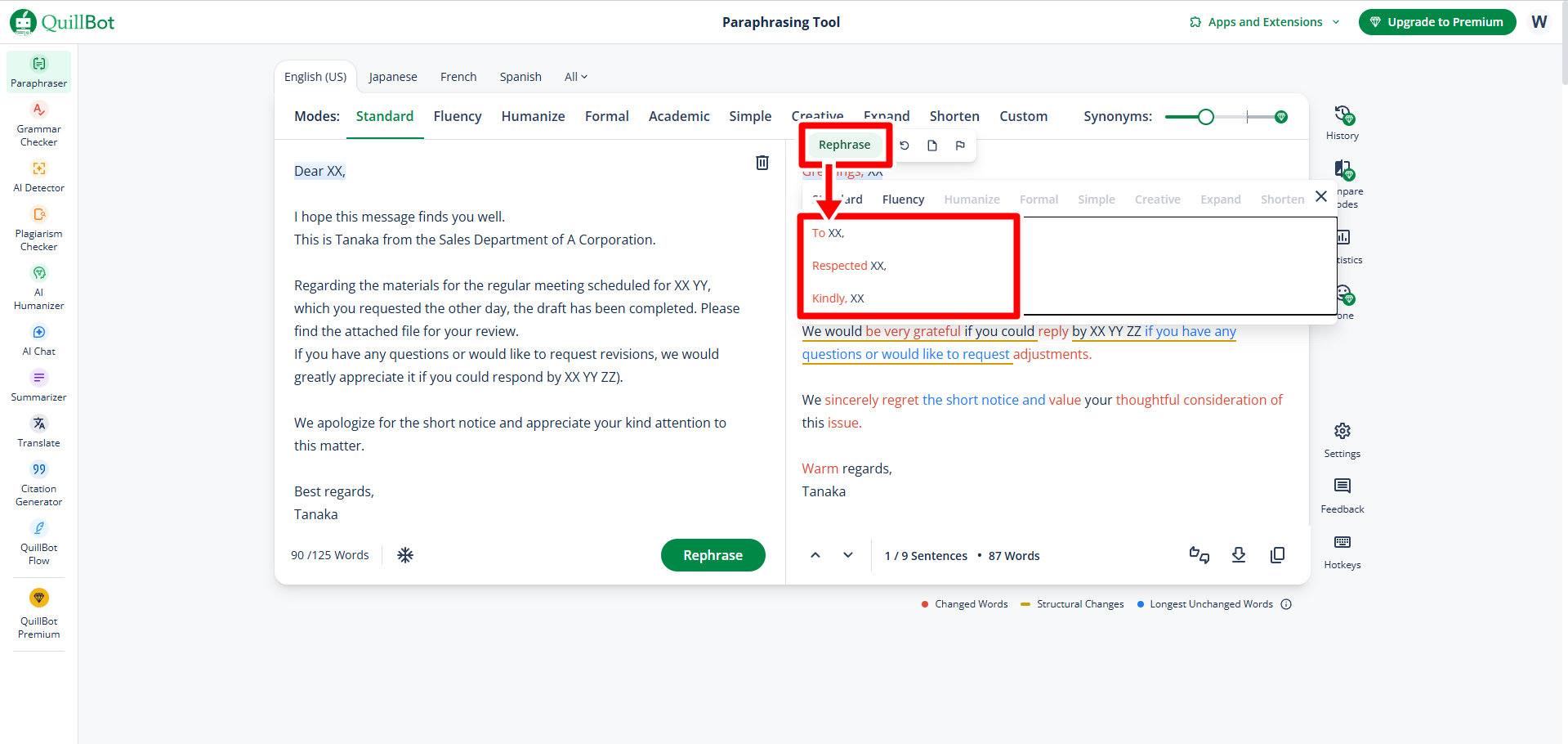Open Grammar Checker from sidebar
Viewport: 1568px width, 744px height.
click(38, 124)
